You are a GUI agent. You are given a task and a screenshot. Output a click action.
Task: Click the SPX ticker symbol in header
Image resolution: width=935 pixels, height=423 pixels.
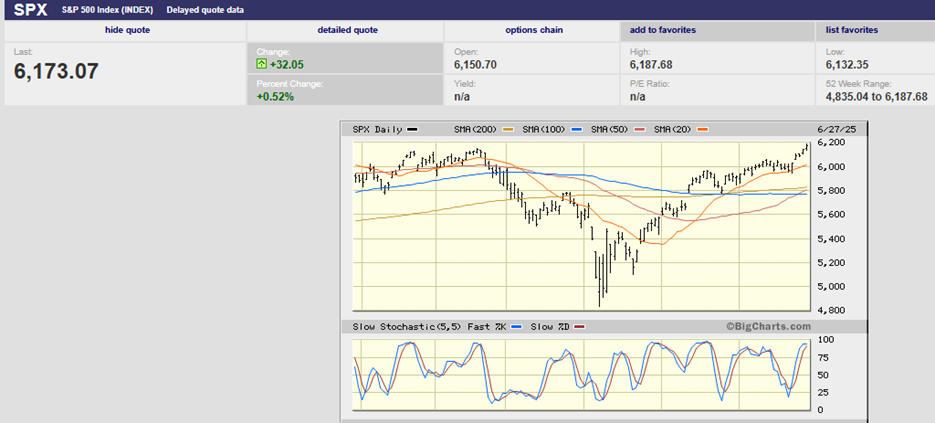point(30,10)
